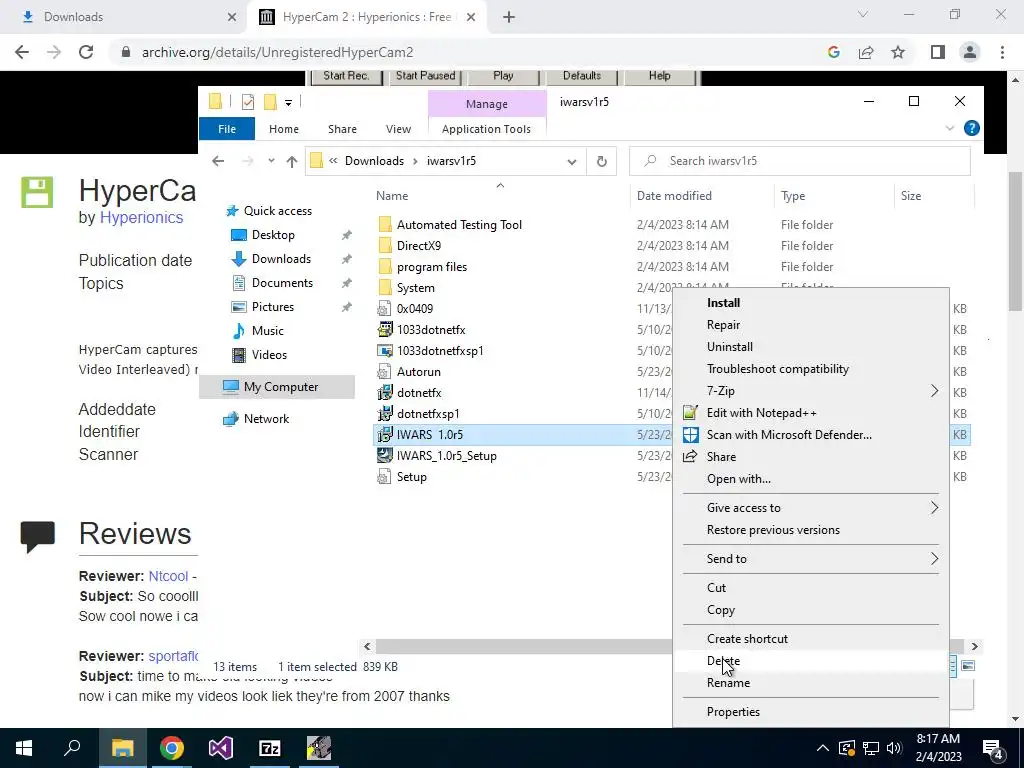The height and width of the screenshot is (768, 1024).
Task: Show hidden system tray icons
Action: [823, 748]
